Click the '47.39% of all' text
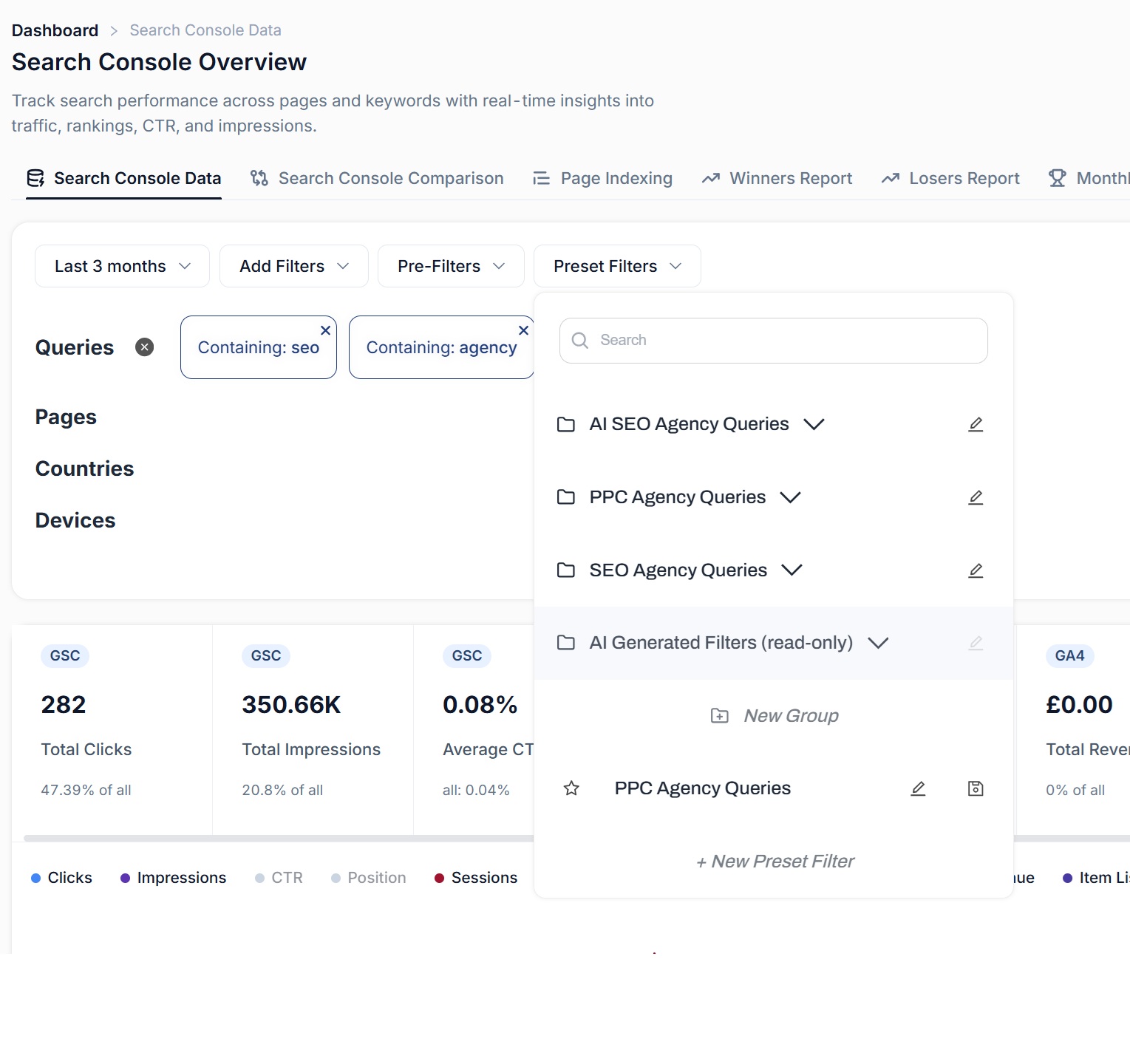The image size is (1130, 1064). 86,790
